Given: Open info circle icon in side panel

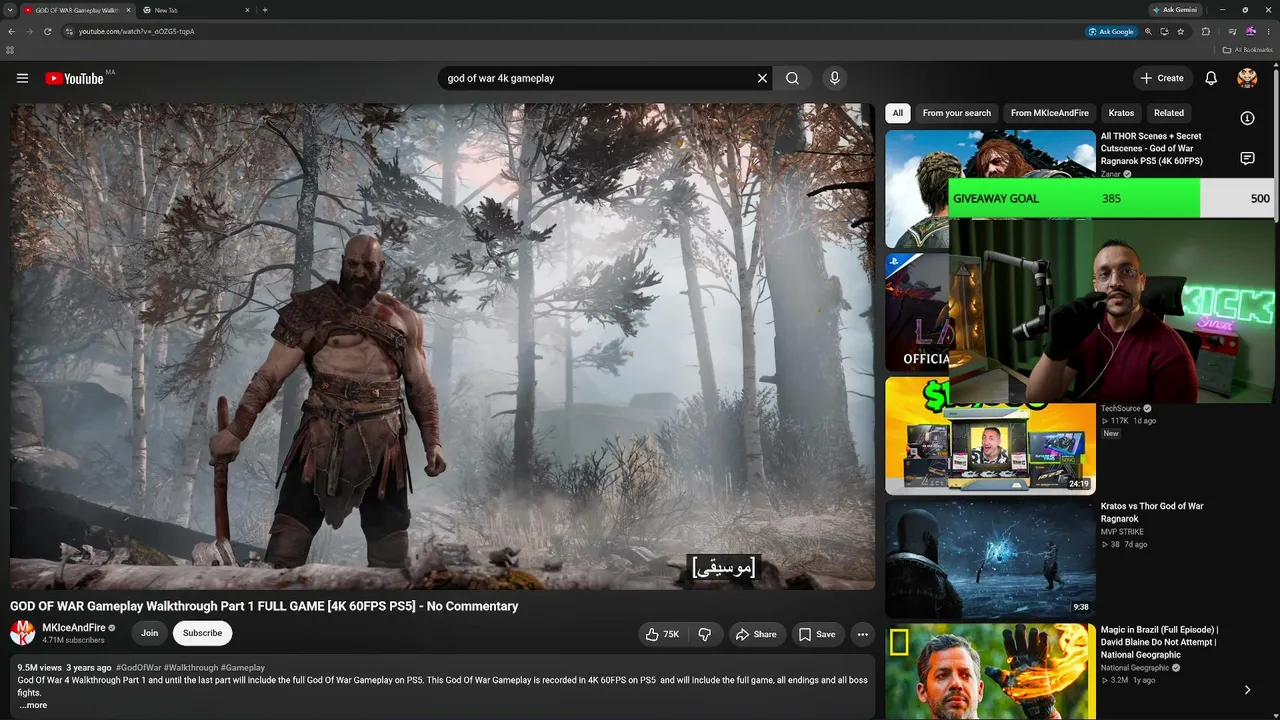Looking at the screenshot, I should [1247, 118].
